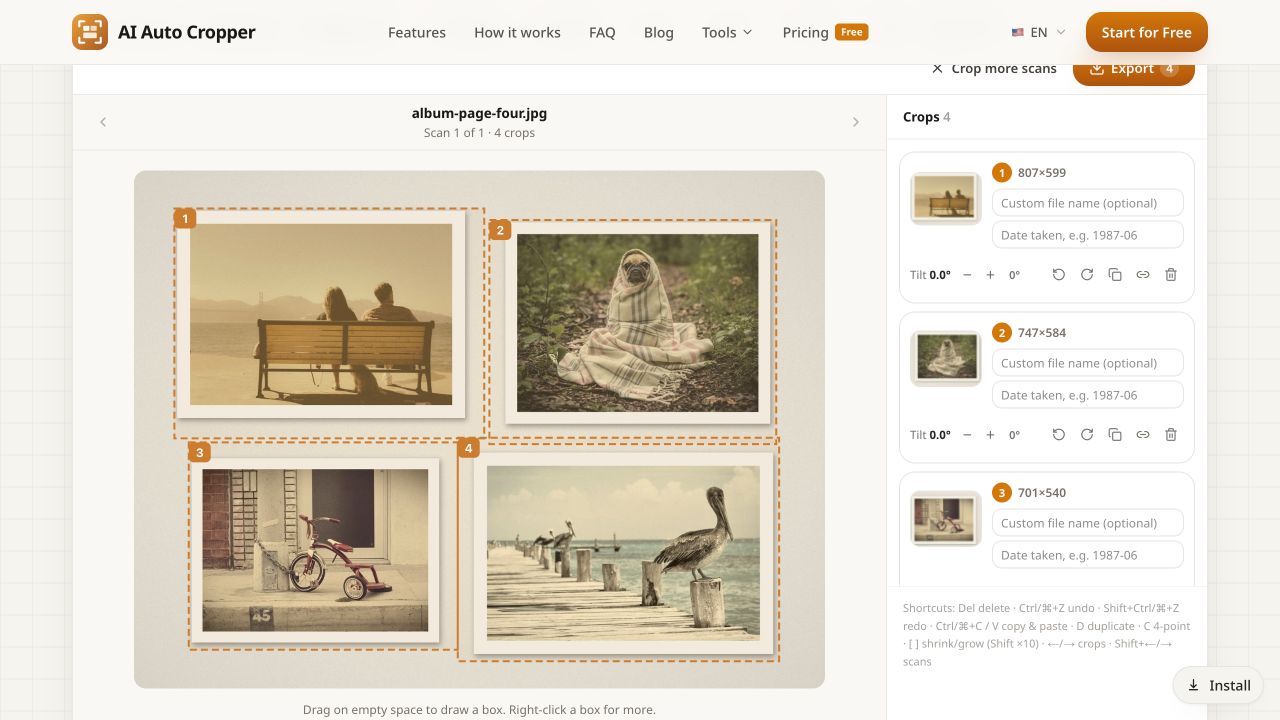
Task: Go to previous scan arrow
Action: [103, 122]
